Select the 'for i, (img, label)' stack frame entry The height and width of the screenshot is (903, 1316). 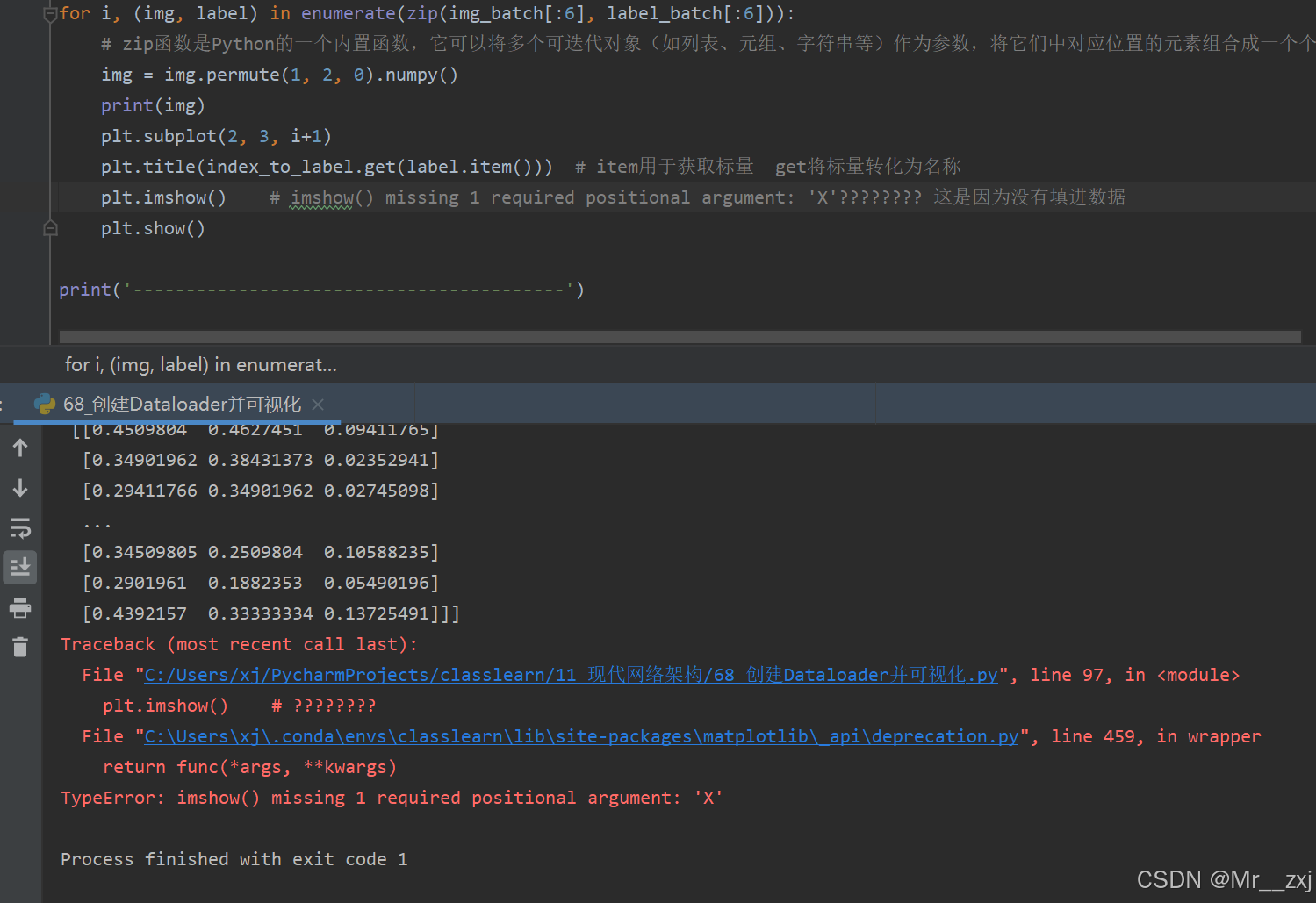tap(199, 364)
